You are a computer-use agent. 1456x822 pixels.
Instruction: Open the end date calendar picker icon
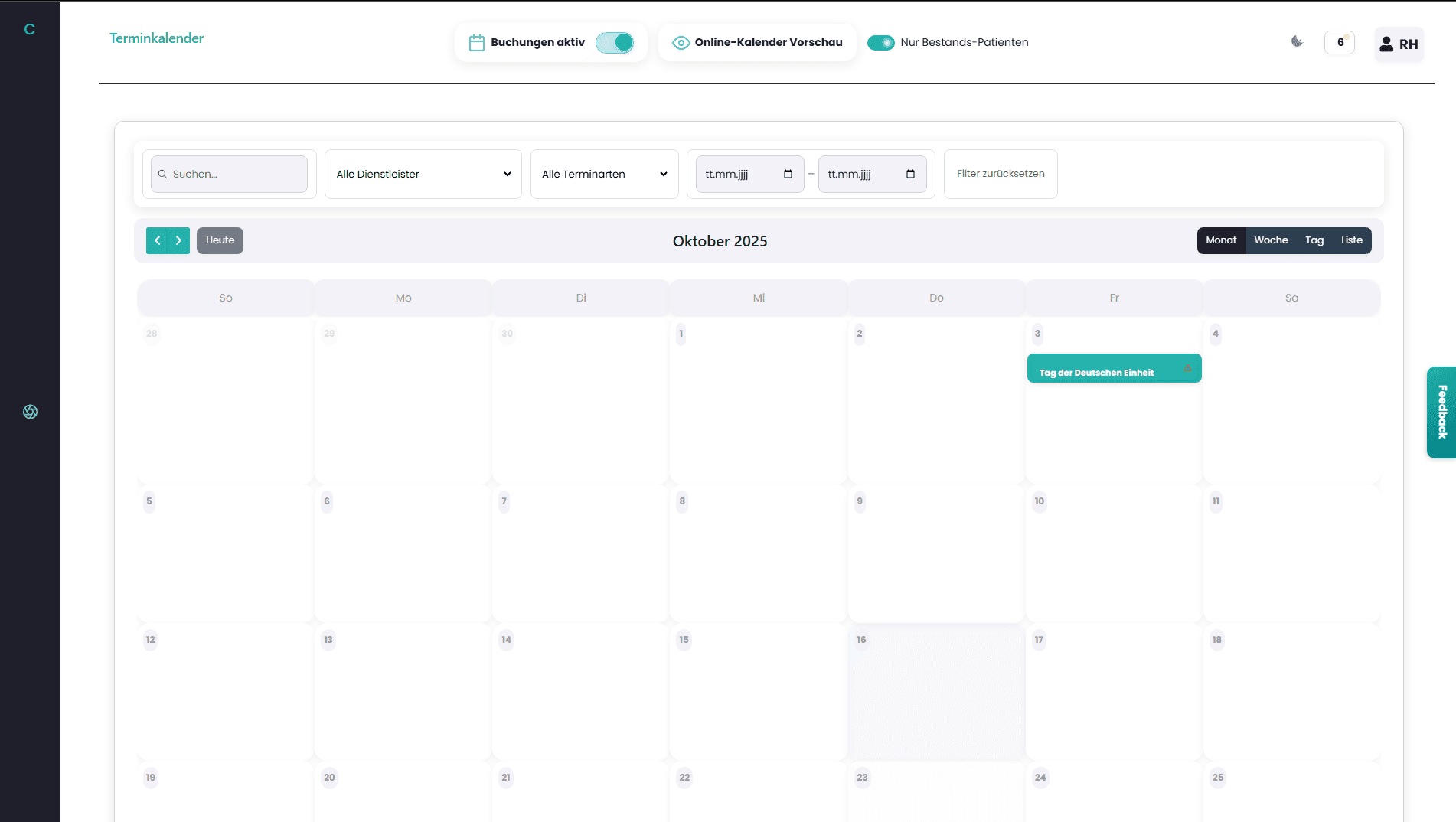(910, 174)
